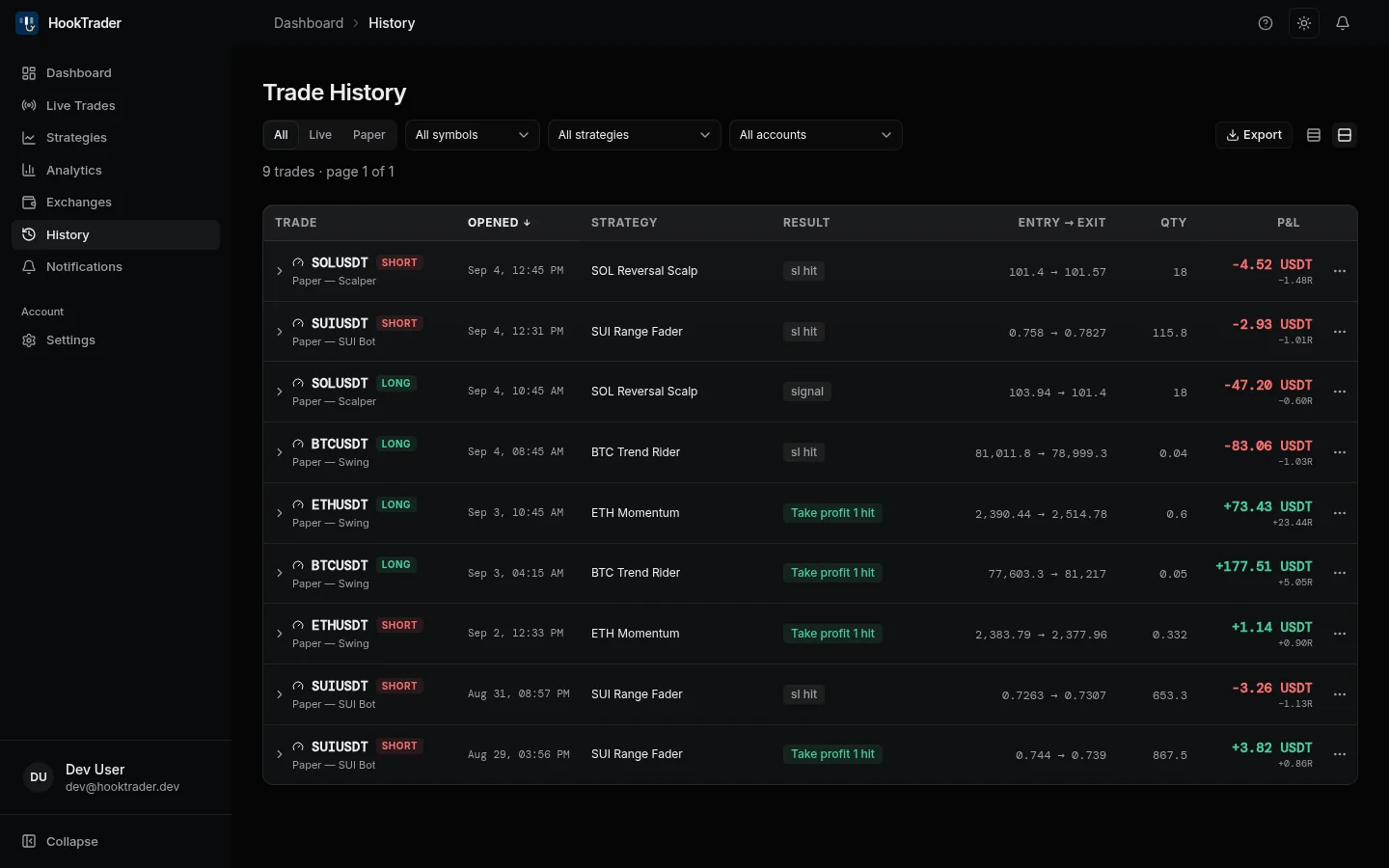Select History in the sidebar

(x=116, y=235)
